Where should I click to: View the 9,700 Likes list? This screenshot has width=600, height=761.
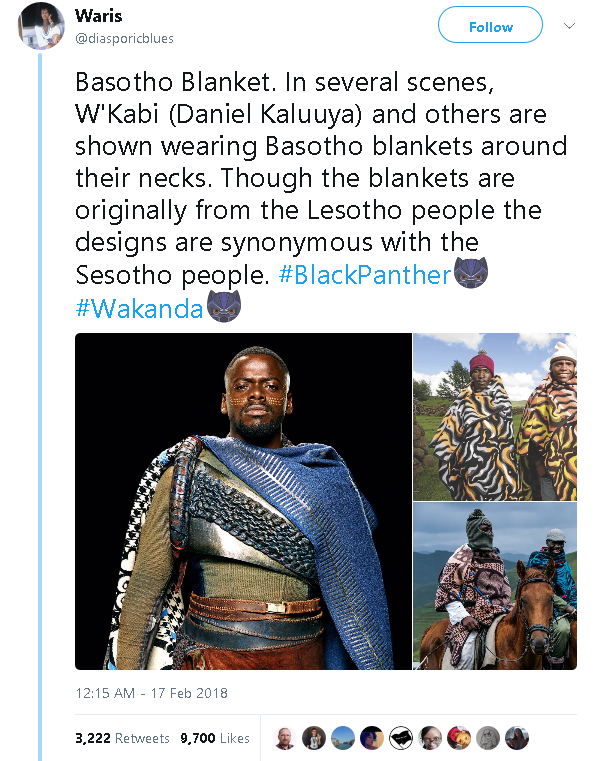(x=214, y=739)
